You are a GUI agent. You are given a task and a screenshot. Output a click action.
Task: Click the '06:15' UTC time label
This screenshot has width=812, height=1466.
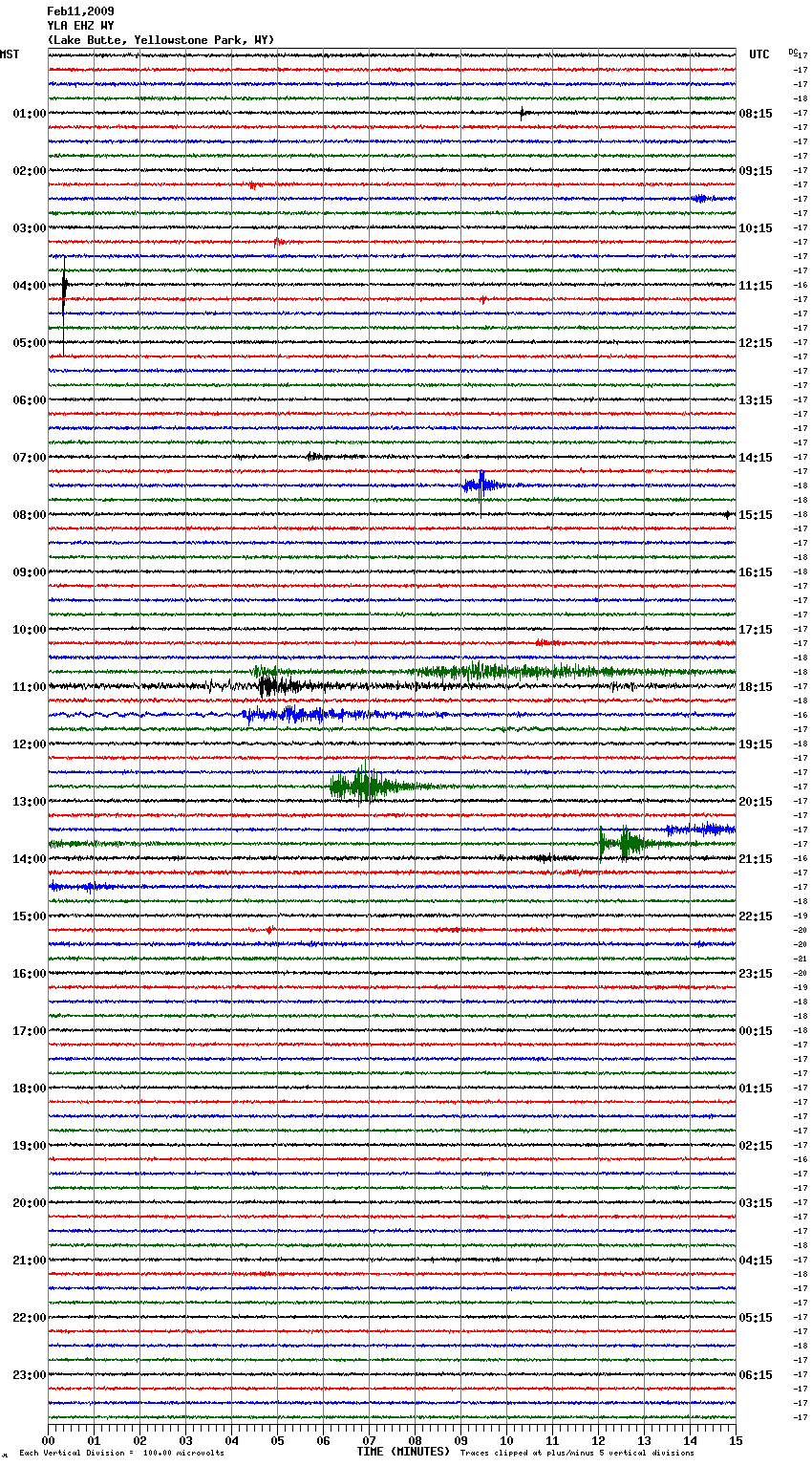pos(756,1375)
